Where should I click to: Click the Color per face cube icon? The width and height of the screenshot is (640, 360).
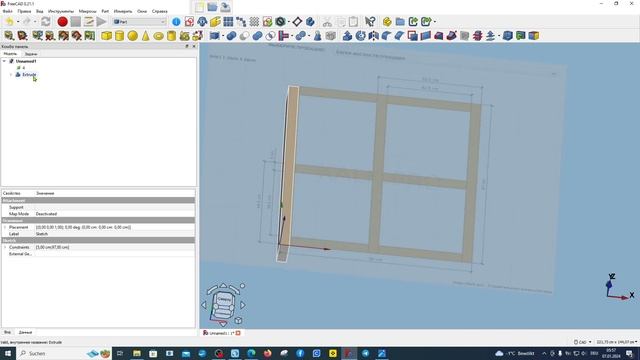click(x=533, y=36)
